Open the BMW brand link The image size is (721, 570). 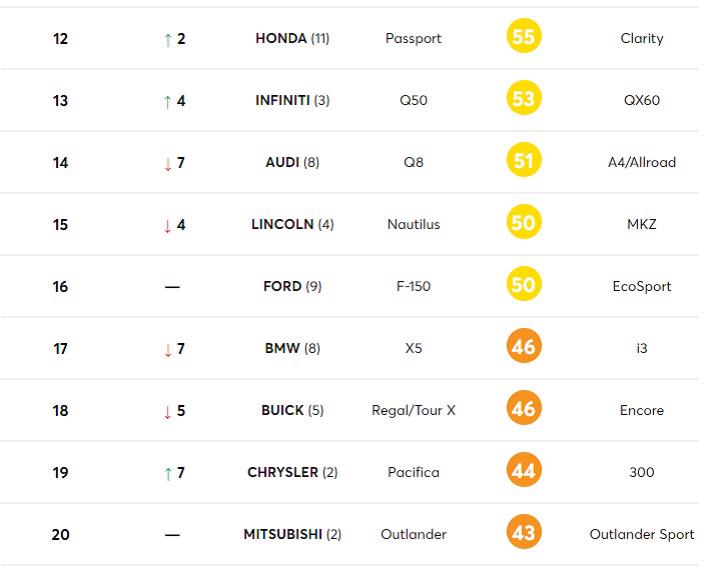click(x=282, y=348)
